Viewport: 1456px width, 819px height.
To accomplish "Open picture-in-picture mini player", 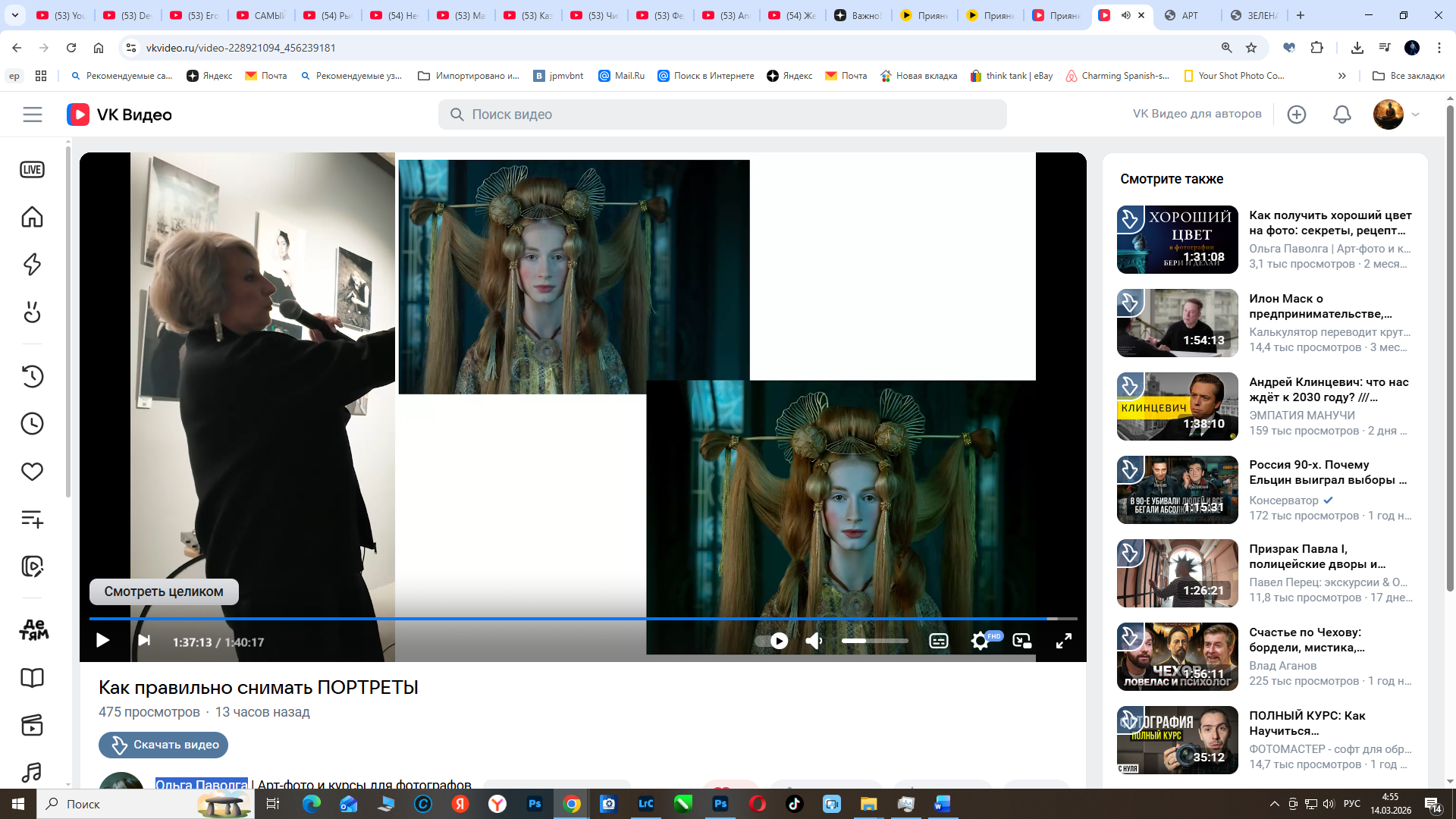I will click(x=1021, y=642).
